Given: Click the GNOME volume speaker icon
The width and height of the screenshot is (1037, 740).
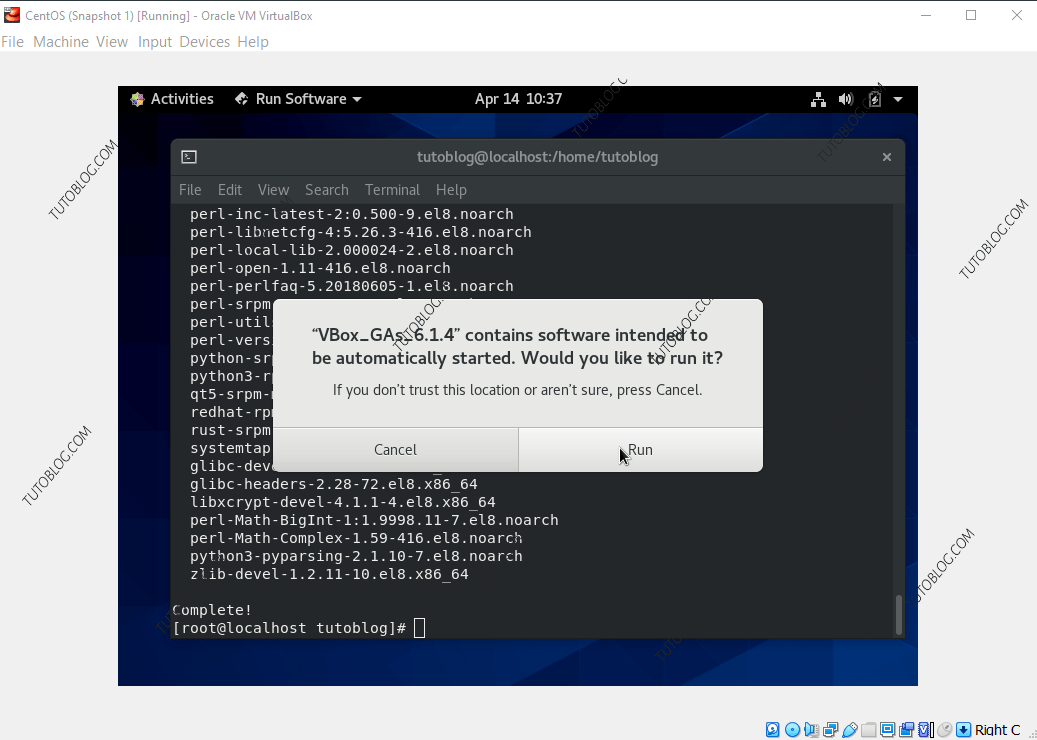Looking at the screenshot, I should tap(846, 99).
